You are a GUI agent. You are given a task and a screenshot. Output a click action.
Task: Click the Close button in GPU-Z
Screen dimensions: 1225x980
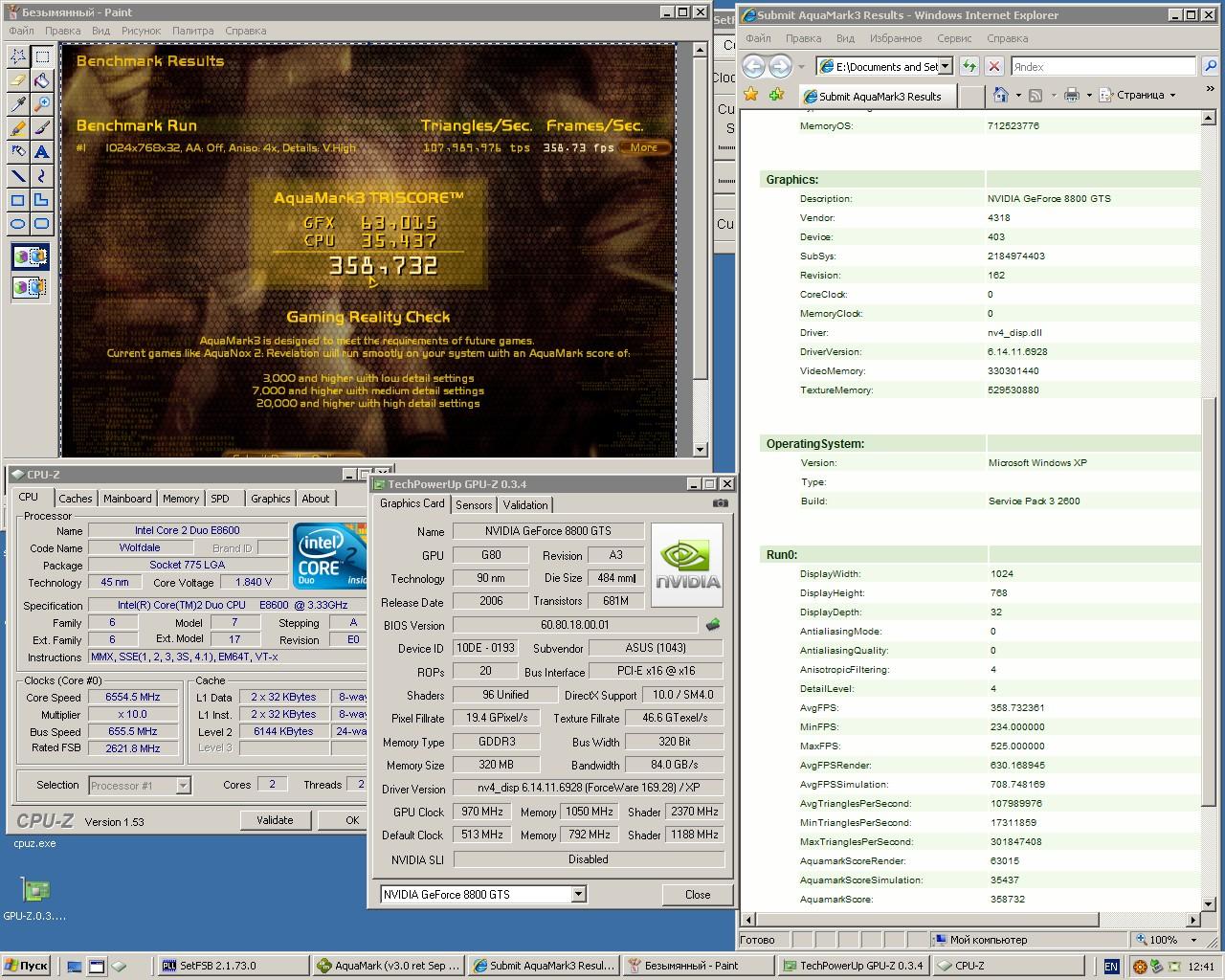(698, 895)
